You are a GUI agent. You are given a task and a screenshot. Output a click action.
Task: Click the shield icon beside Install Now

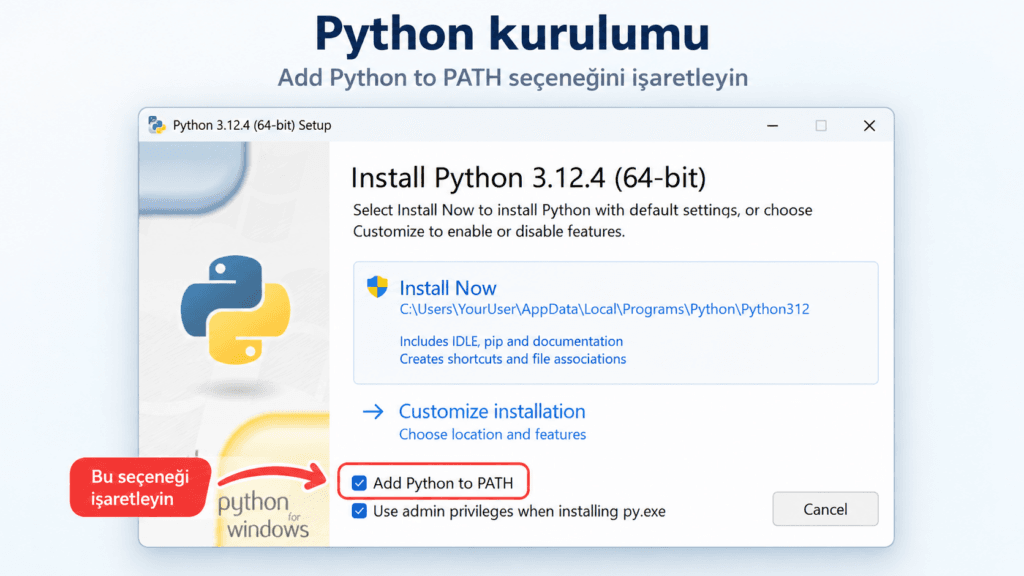point(377,287)
